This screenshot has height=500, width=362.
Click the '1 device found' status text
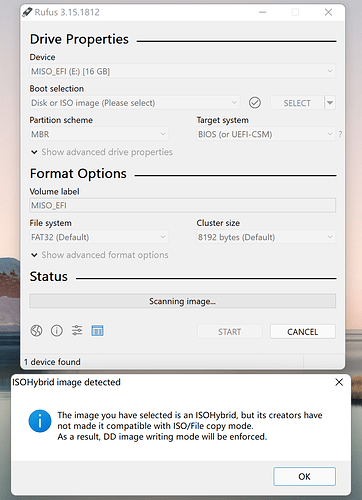pos(52,362)
